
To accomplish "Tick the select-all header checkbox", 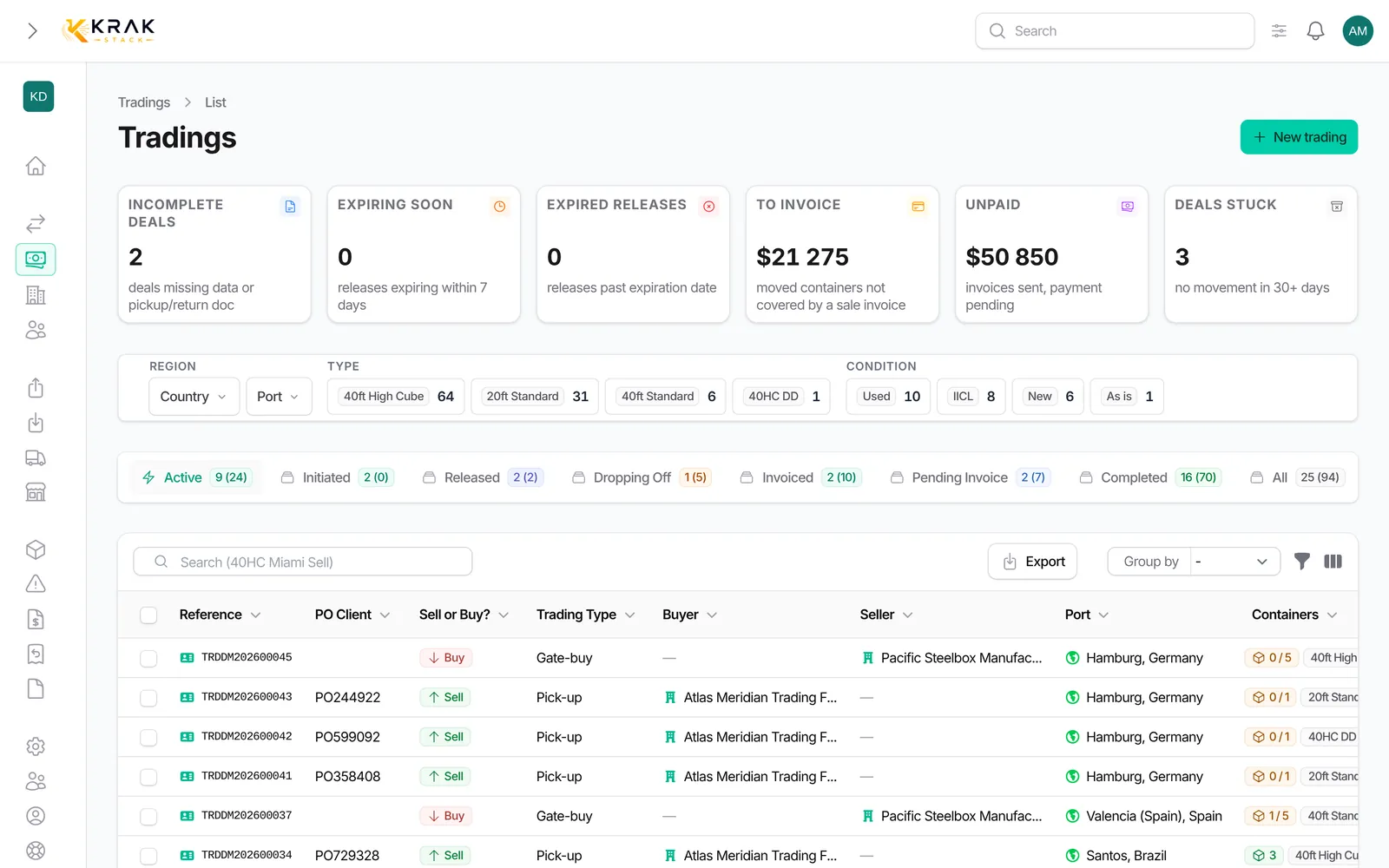I will [x=148, y=615].
